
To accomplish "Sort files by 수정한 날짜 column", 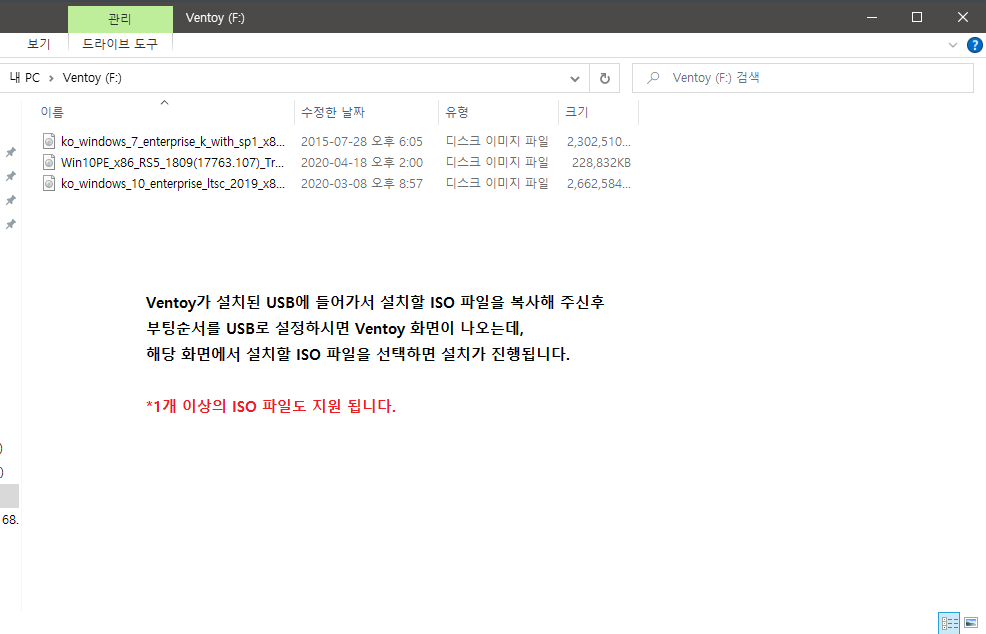I will [x=366, y=112].
